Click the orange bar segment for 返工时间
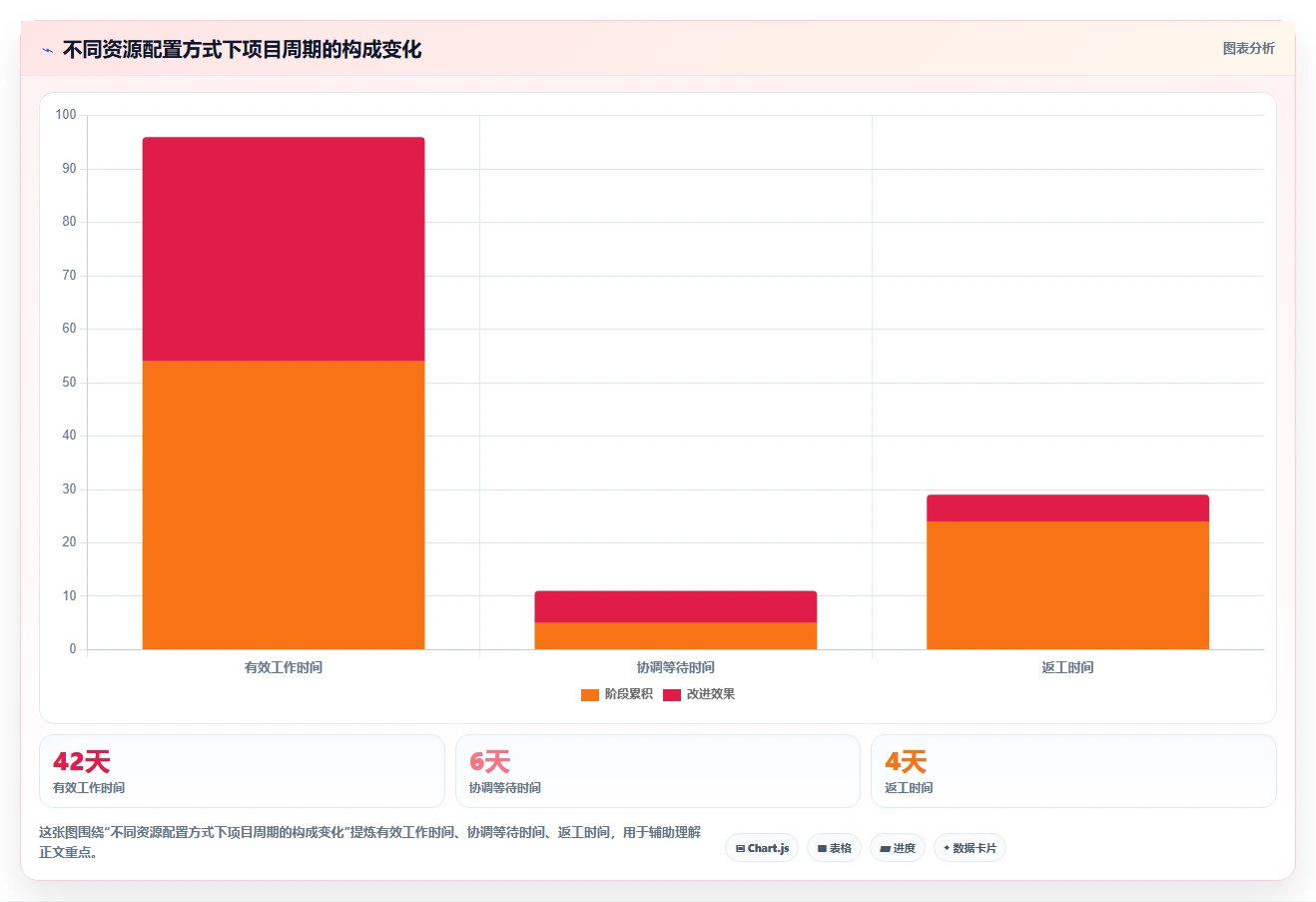The image size is (1316, 902). [1067, 585]
